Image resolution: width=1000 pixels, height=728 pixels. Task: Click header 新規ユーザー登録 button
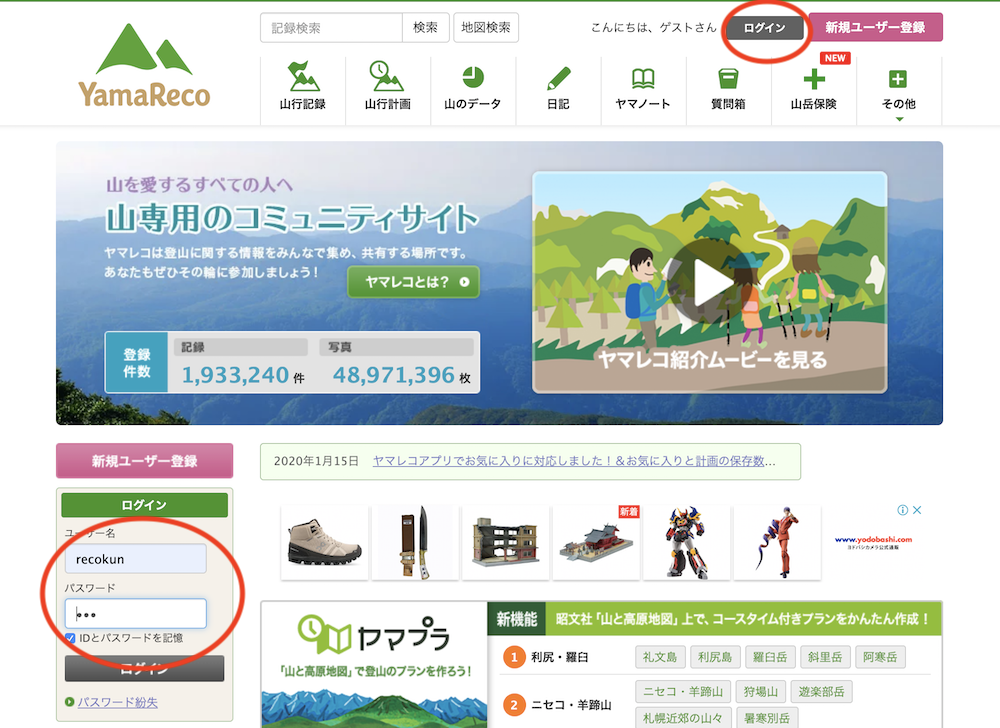click(875, 27)
